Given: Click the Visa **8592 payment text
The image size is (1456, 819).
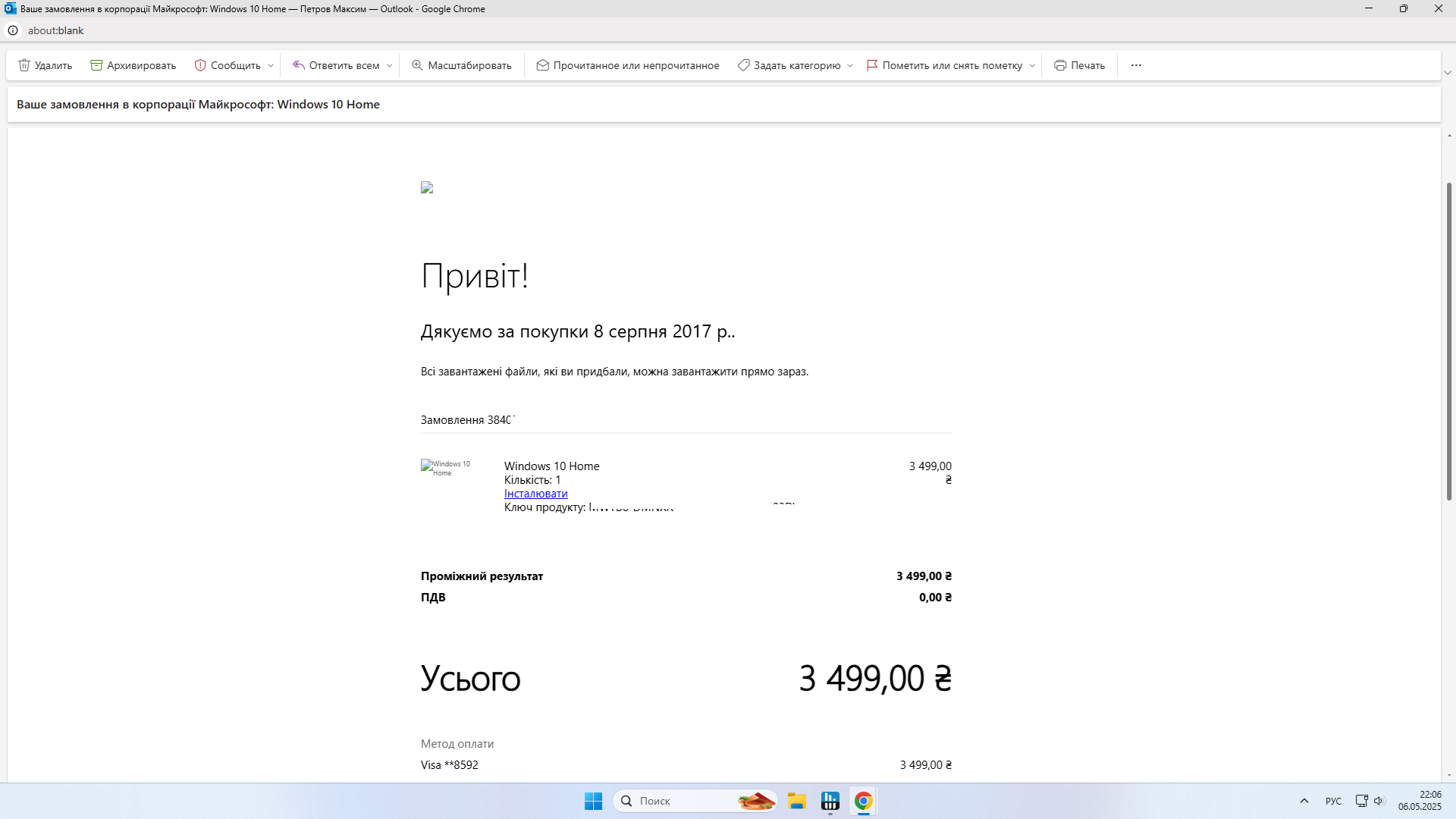Looking at the screenshot, I should (450, 765).
